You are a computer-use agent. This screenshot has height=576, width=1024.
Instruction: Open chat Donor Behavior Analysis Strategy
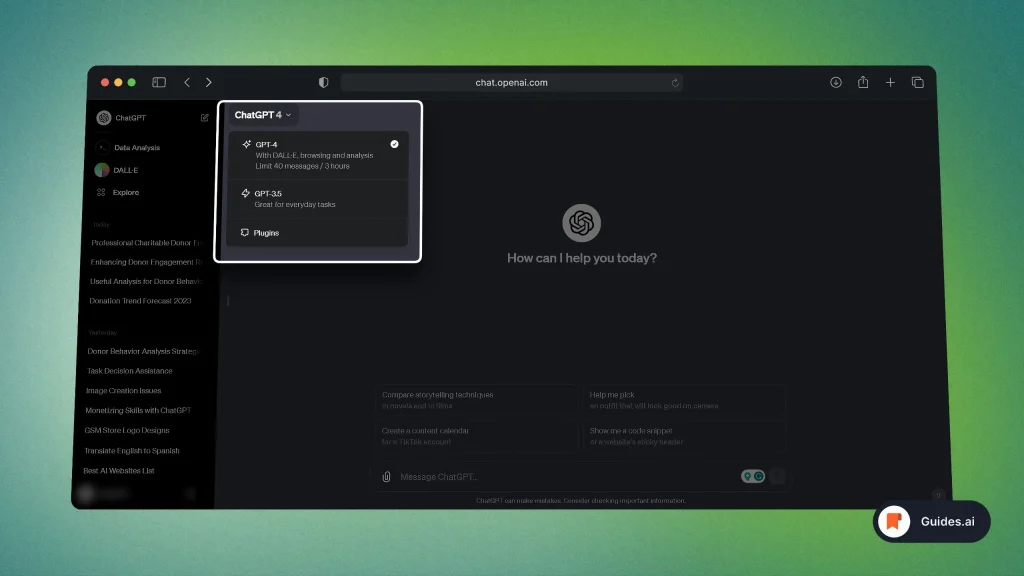[x=143, y=351]
